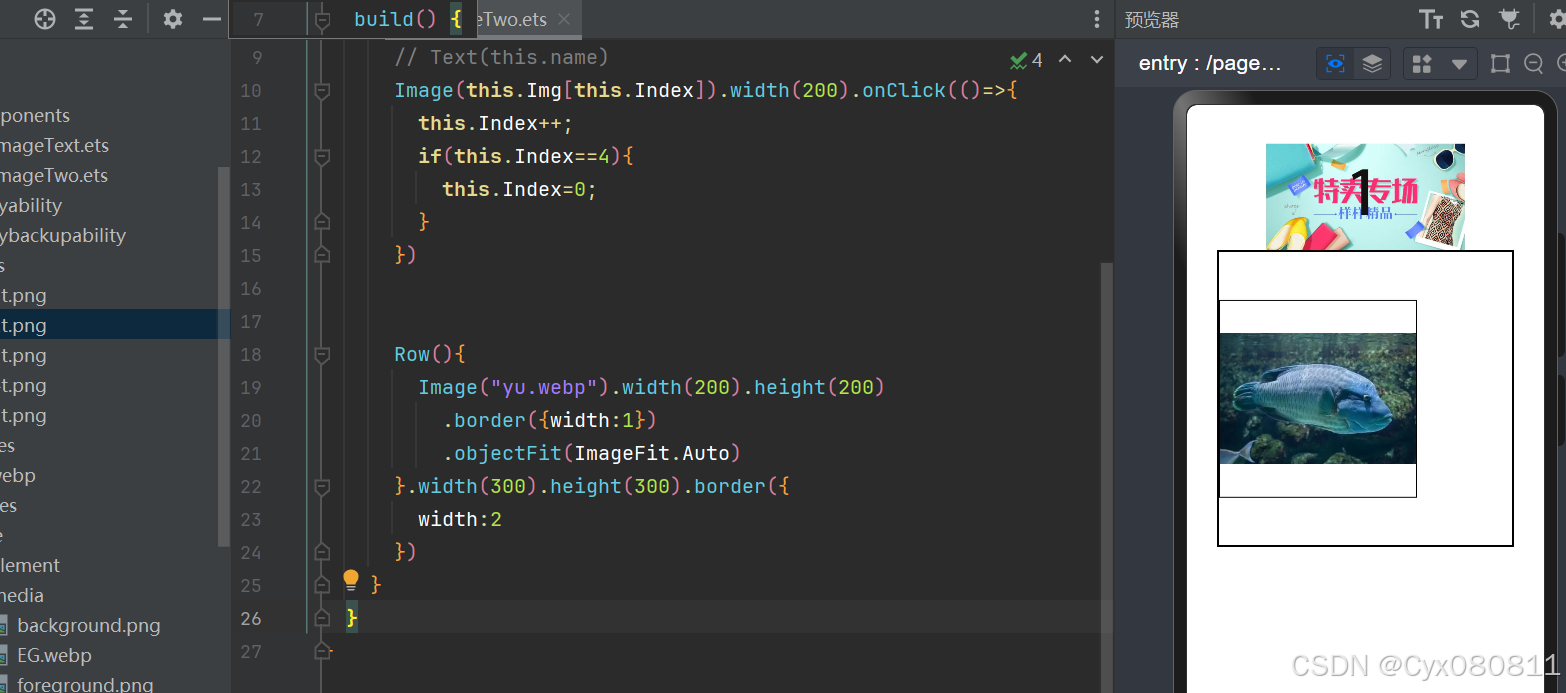Click .objectFit(ImageFit.Auto) code text

pos(591,453)
